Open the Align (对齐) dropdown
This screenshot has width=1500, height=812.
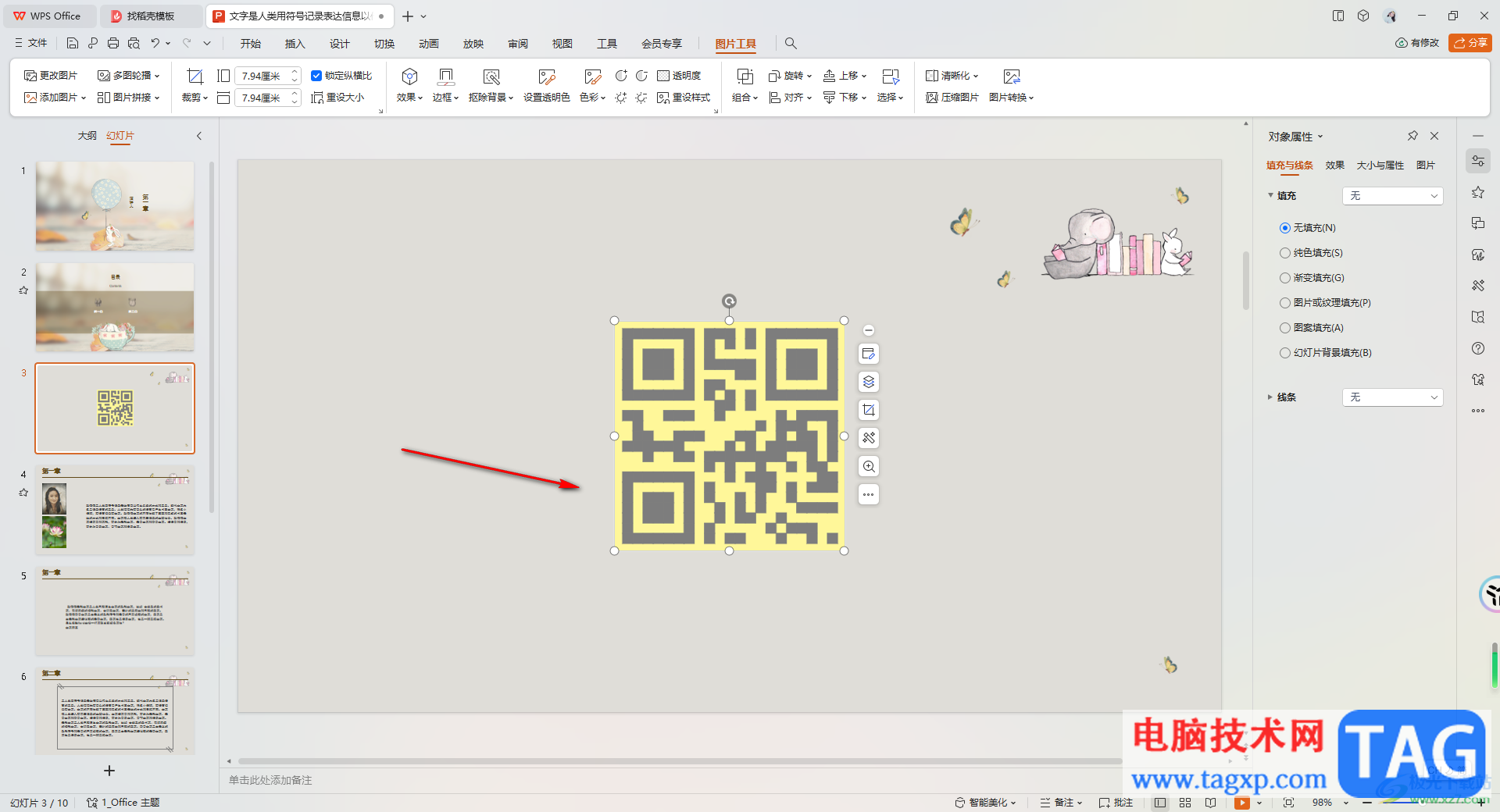click(790, 98)
